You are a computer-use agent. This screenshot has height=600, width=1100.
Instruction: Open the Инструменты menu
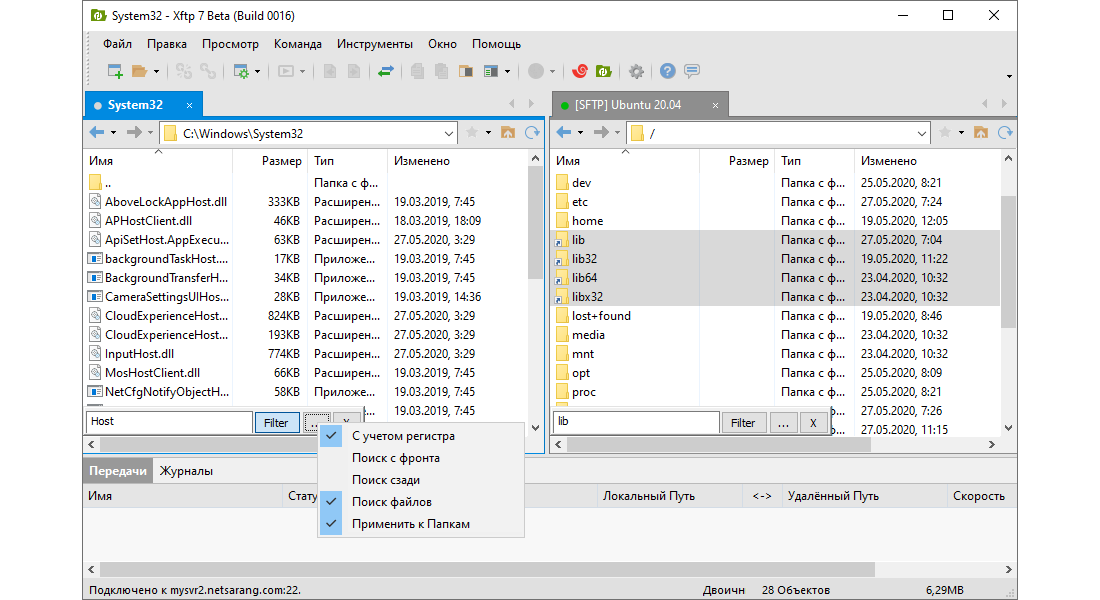point(375,44)
